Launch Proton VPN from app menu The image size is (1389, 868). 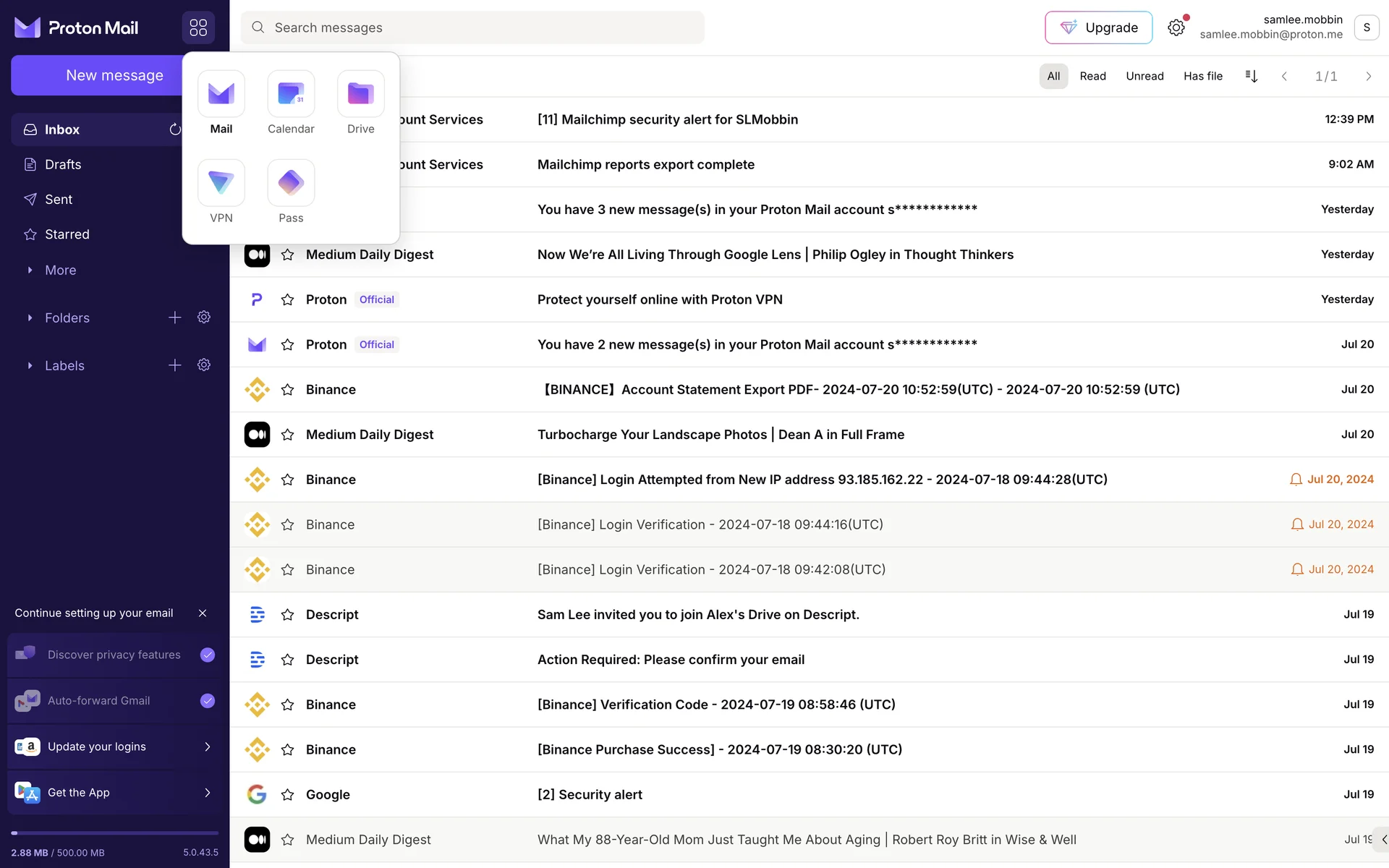point(221,183)
